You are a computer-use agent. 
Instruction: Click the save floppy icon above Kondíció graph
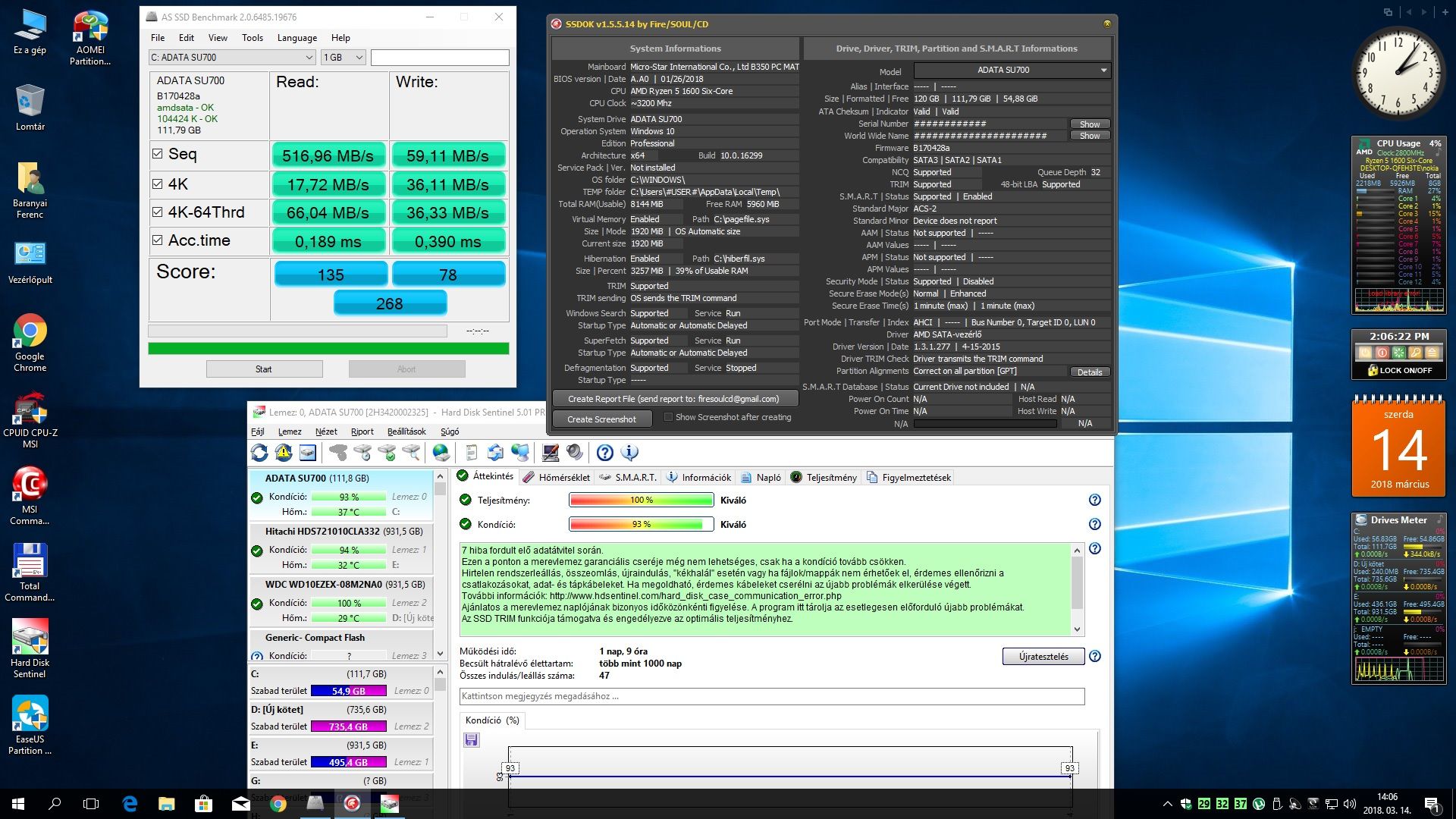click(472, 739)
